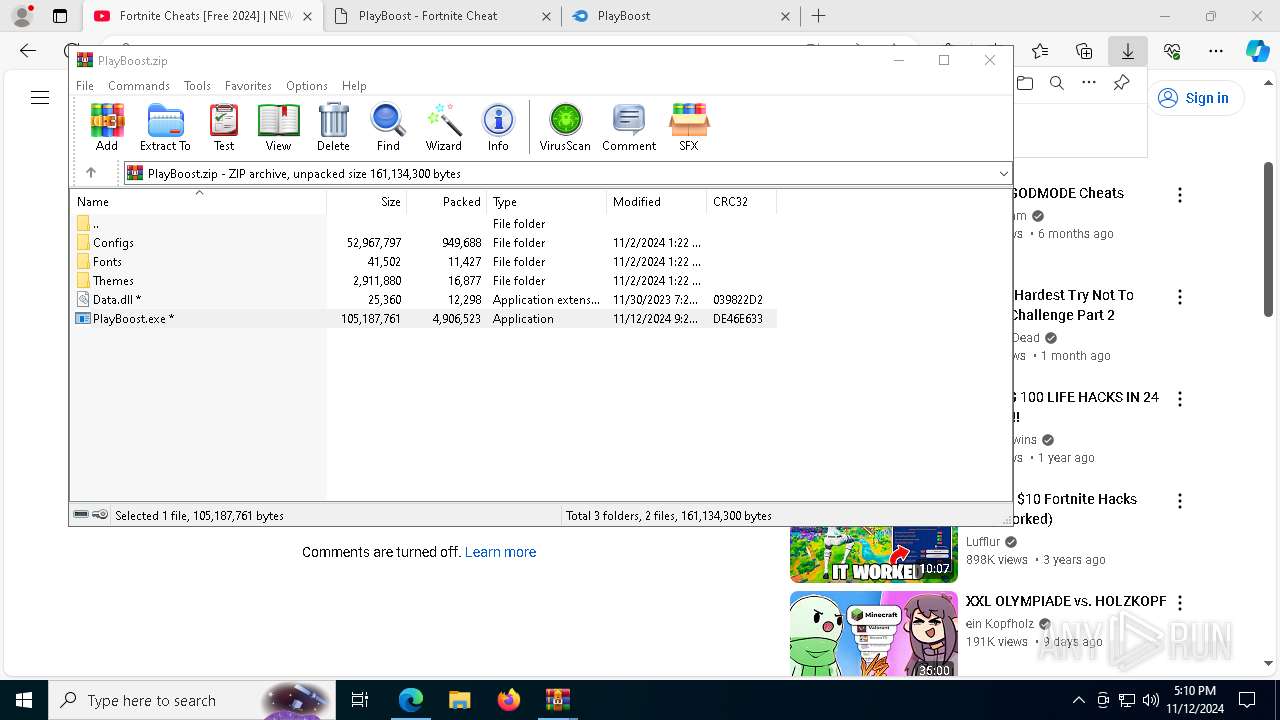The height and width of the screenshot is (720, 1280).
Task: Go up one folder level arrow
Action: click(x=90, y=173)
